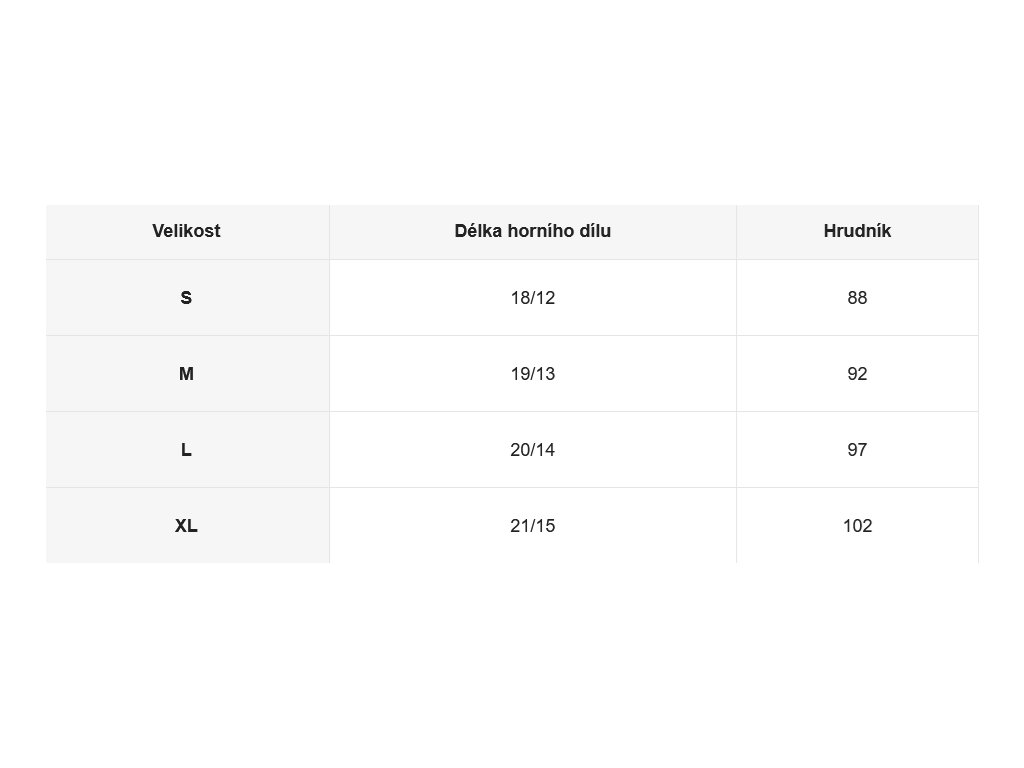Choose the Hrudník measurement for size M
Image resolution: width=1024 pixels, height=768 pixels.
[x=857, y=374]
